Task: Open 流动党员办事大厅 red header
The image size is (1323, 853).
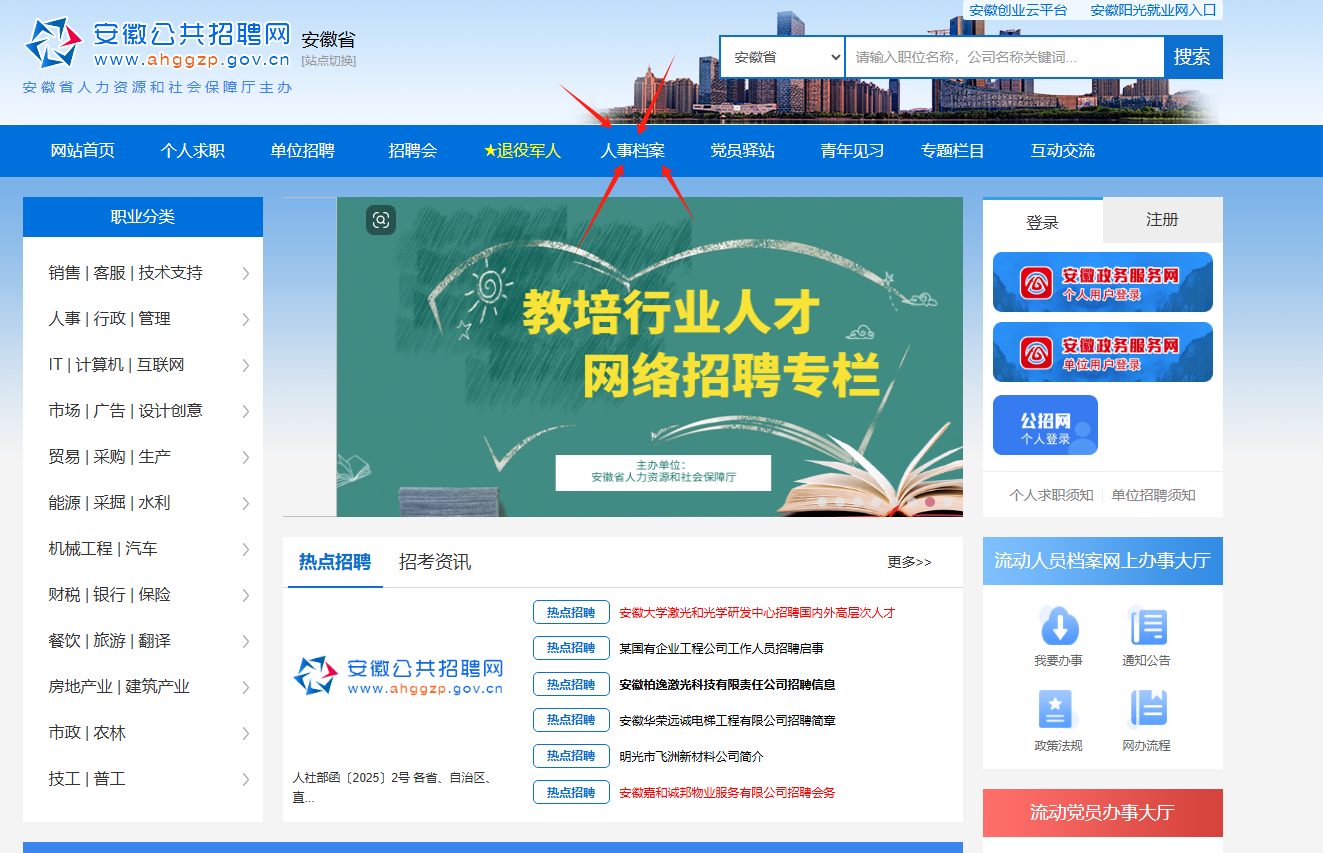Action: (1103, 813)
